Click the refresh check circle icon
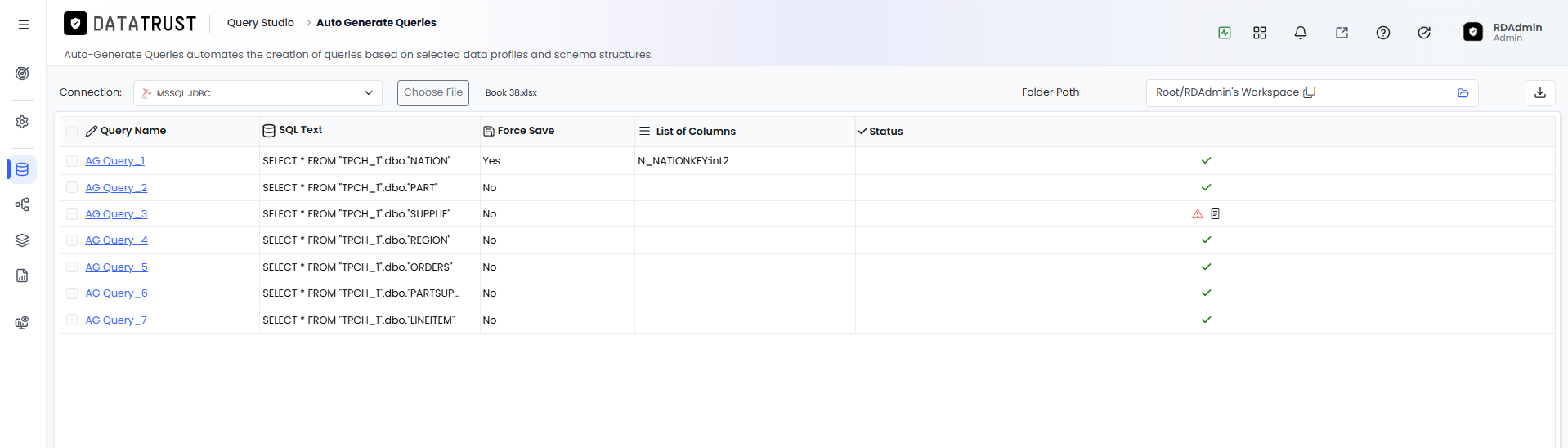 [x=1424, y=33]
